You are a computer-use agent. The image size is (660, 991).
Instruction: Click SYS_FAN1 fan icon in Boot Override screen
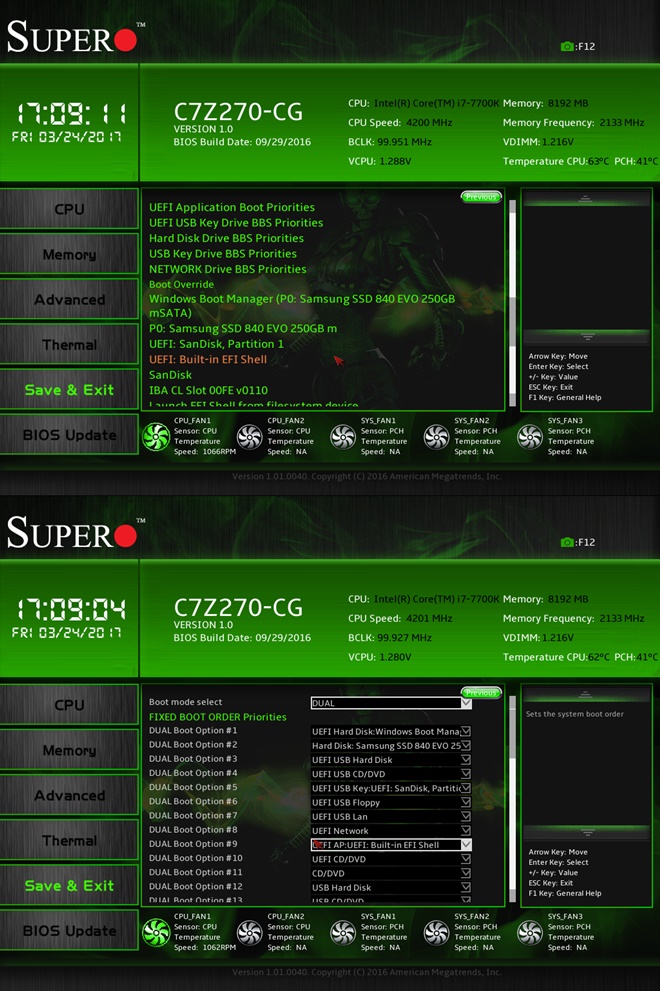[x=343, y=437]
